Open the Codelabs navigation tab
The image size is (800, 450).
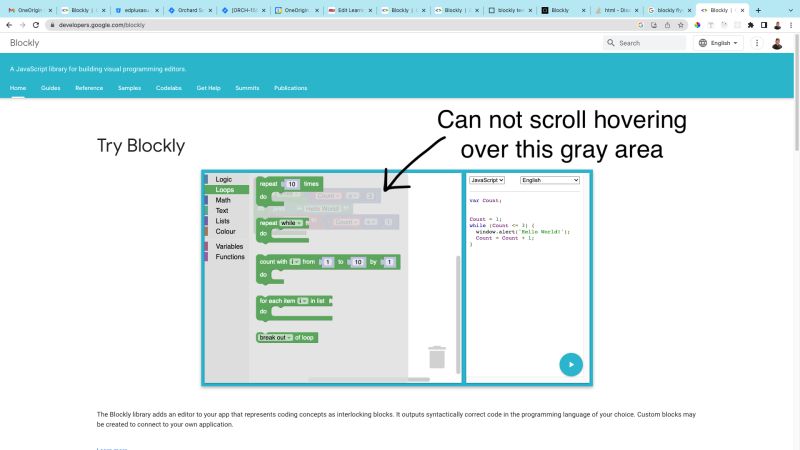coord(169,88)
